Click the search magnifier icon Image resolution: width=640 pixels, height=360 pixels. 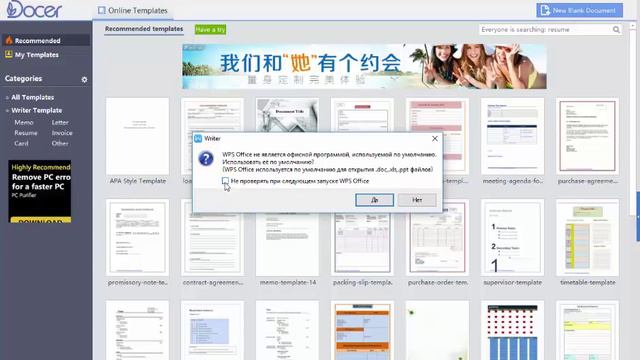pyautogui.click(x=616, y=29)
